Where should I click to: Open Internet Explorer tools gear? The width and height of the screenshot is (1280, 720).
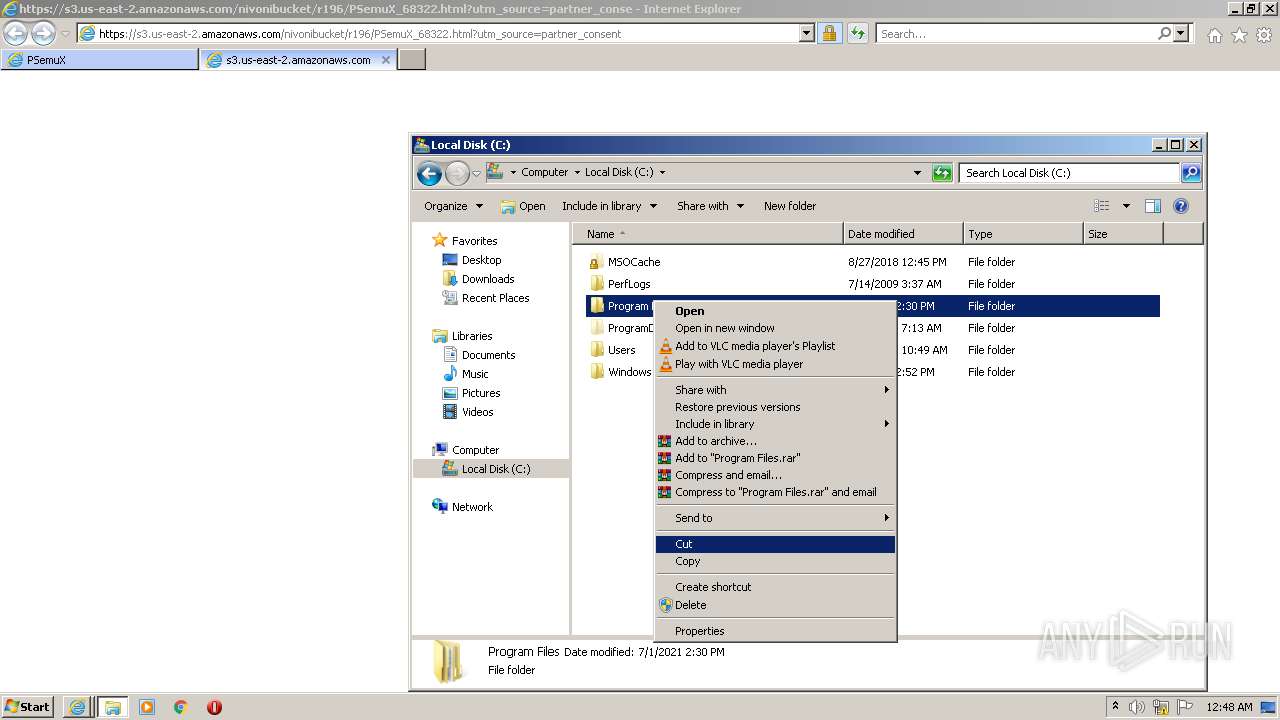[x=1264, y=34]
